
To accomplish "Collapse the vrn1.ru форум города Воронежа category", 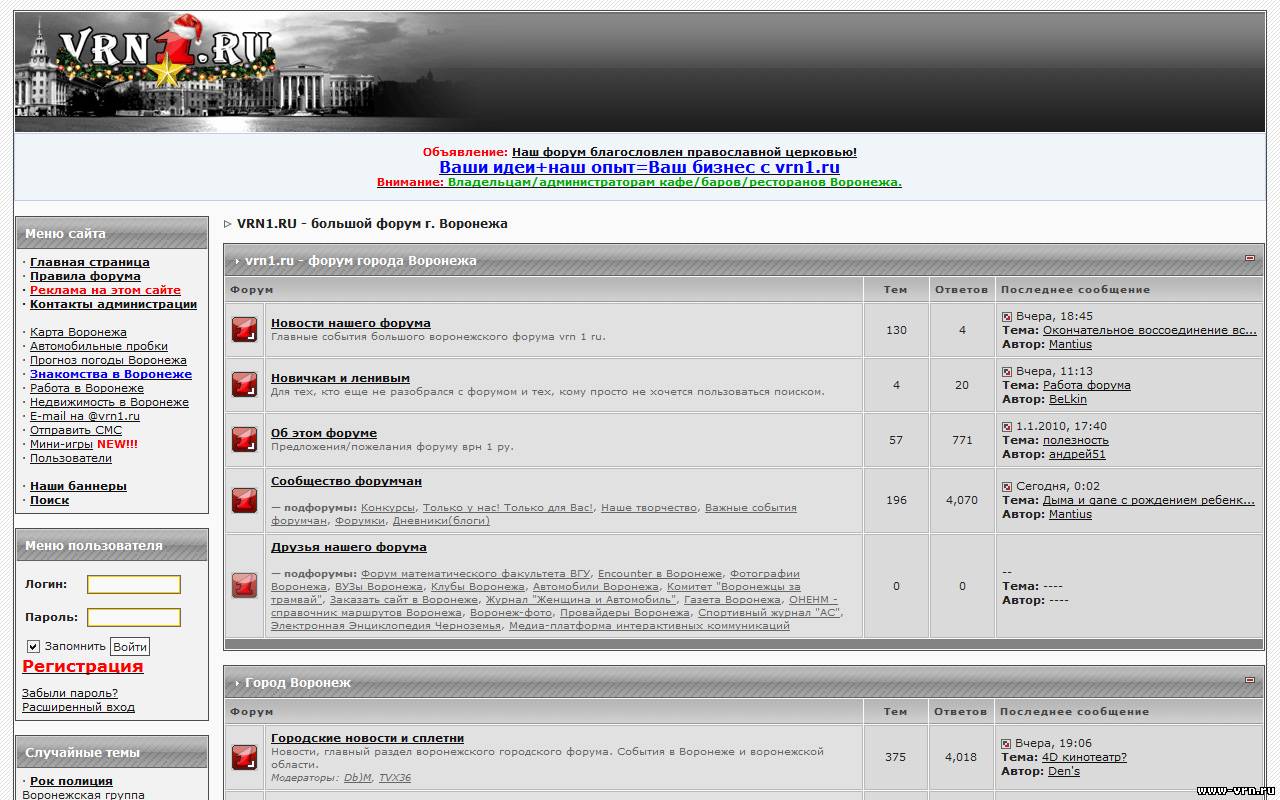I will [x=1249, y=259].
